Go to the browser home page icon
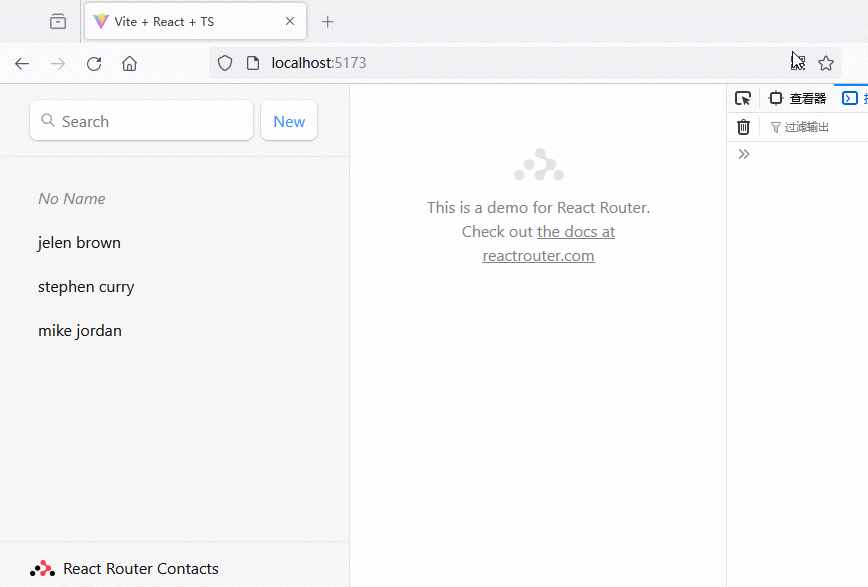868x587 pixels. click(129, 63)
